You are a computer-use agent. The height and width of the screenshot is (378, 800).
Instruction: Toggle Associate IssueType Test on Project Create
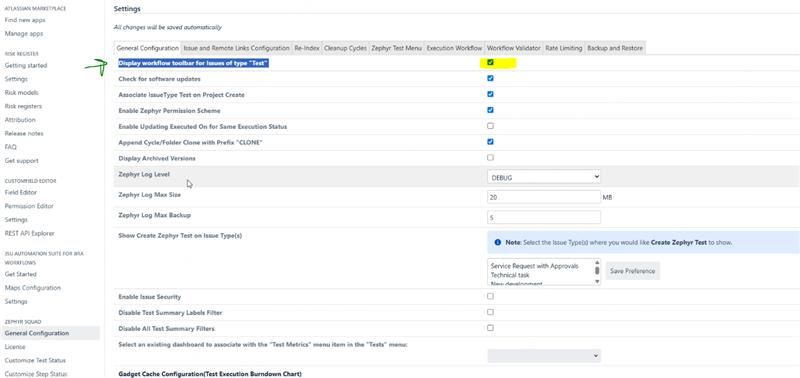pyautogui.click(x=490, y=94)
